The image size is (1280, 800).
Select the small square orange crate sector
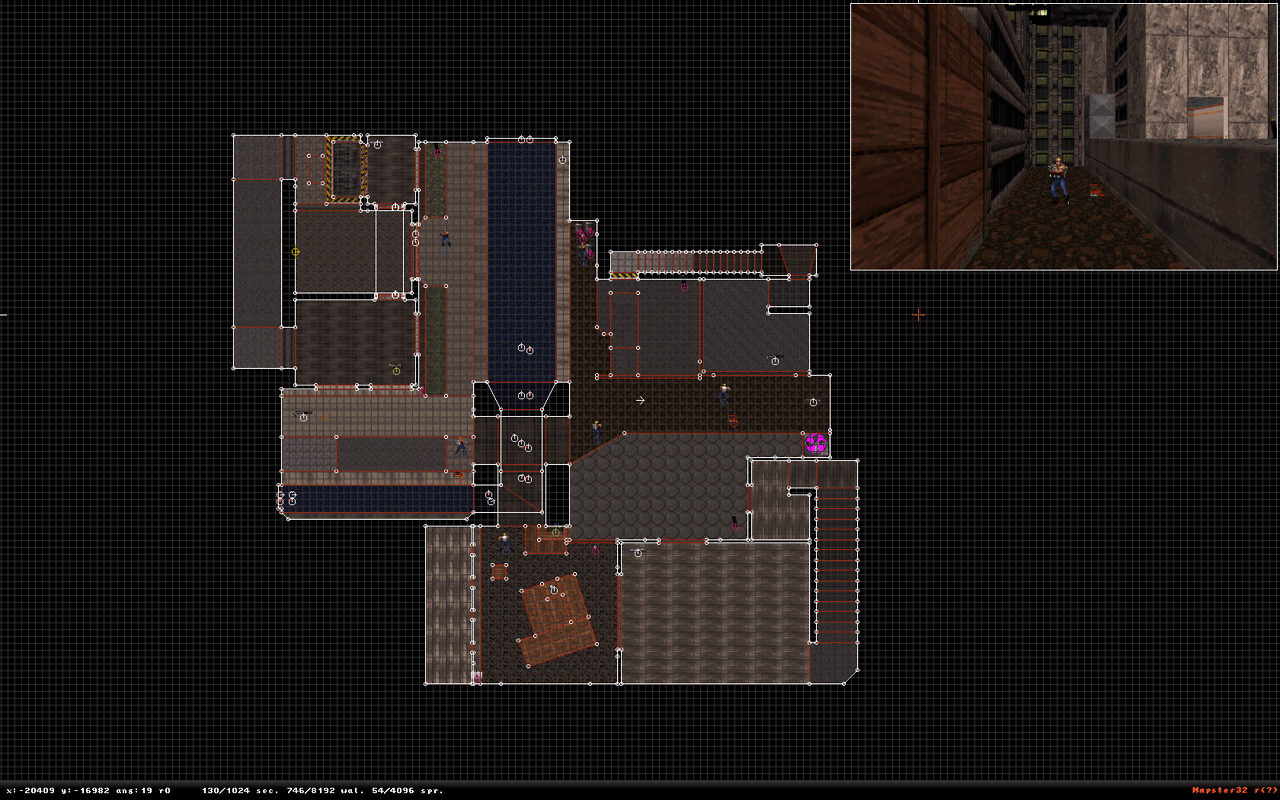[x=499, y=572]
